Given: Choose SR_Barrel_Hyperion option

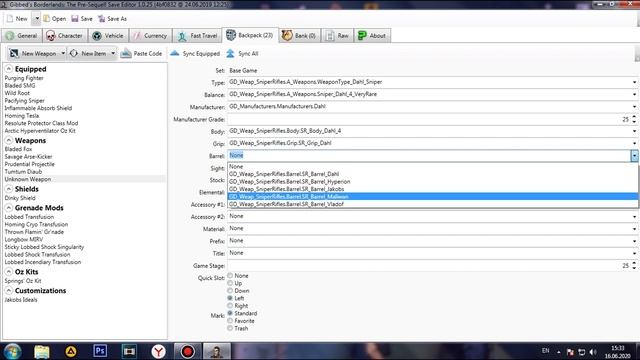Looking at the screenshot, I should tap(433, 182).
